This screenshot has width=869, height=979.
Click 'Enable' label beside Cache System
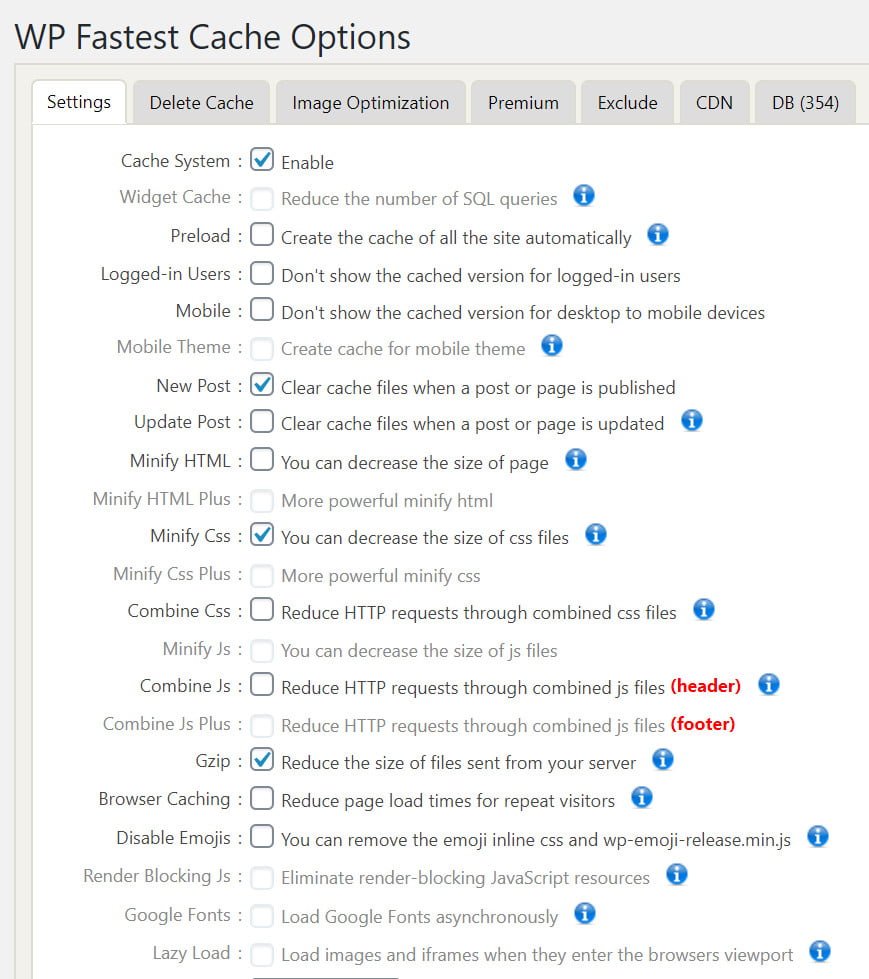pyautogui.click(x=307, y=162)
